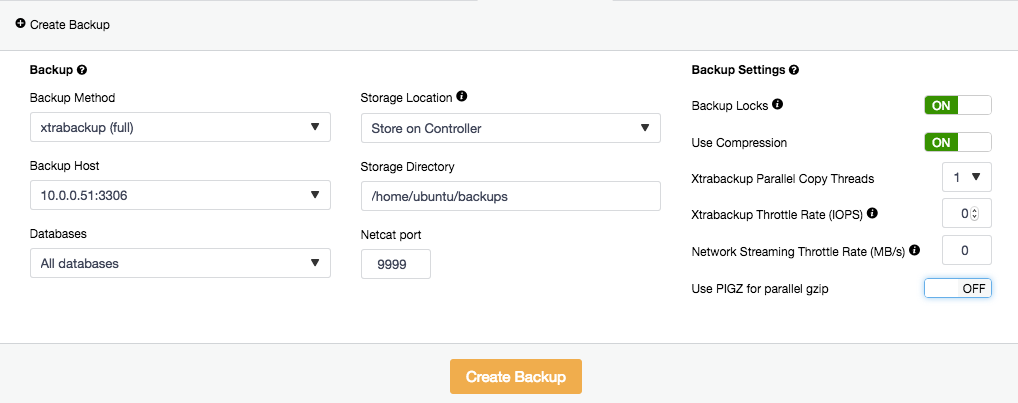Open the Backup Settings help question icon

pos(794,70)
